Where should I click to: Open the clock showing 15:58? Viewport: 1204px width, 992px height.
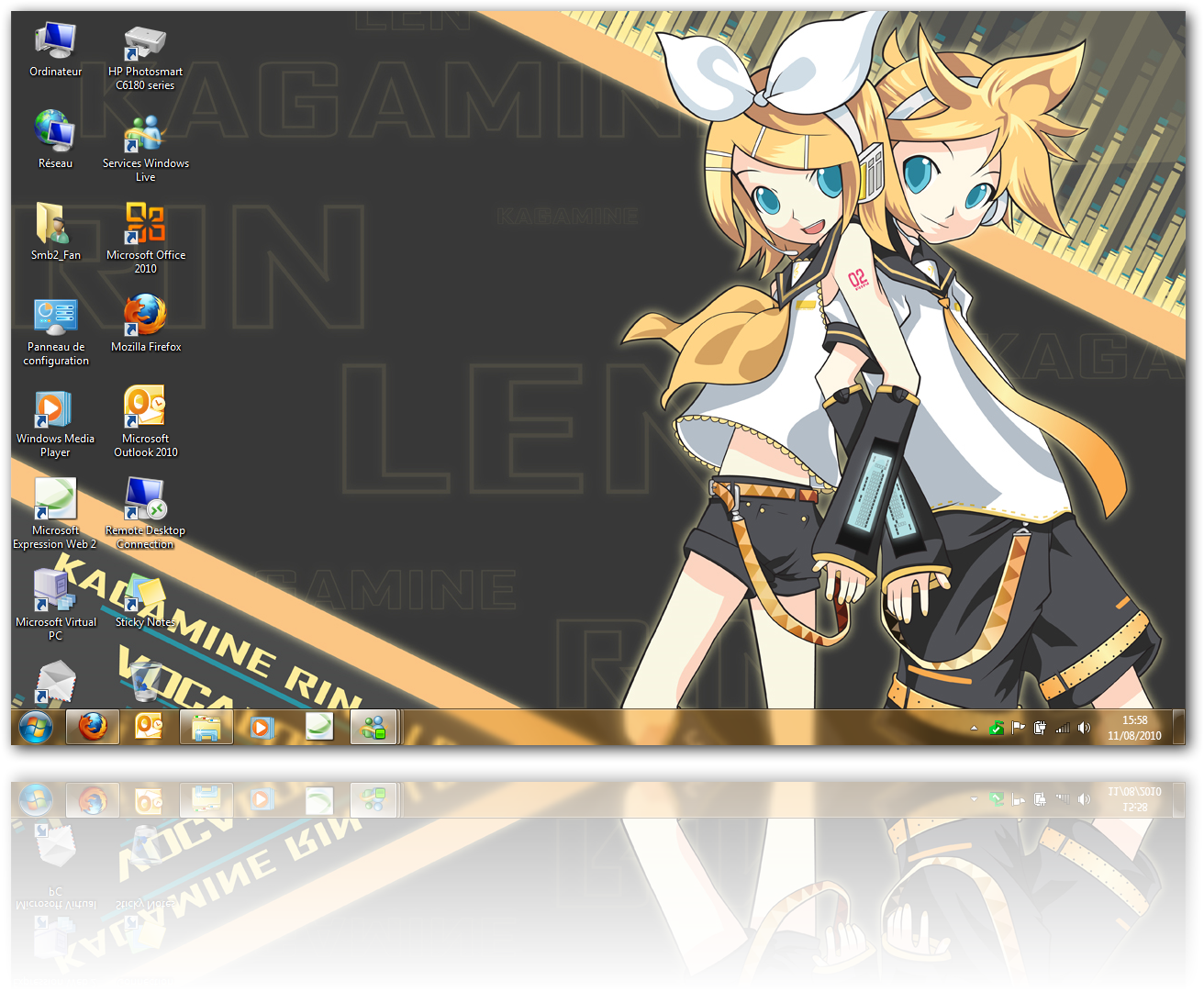coord(1134,728)
